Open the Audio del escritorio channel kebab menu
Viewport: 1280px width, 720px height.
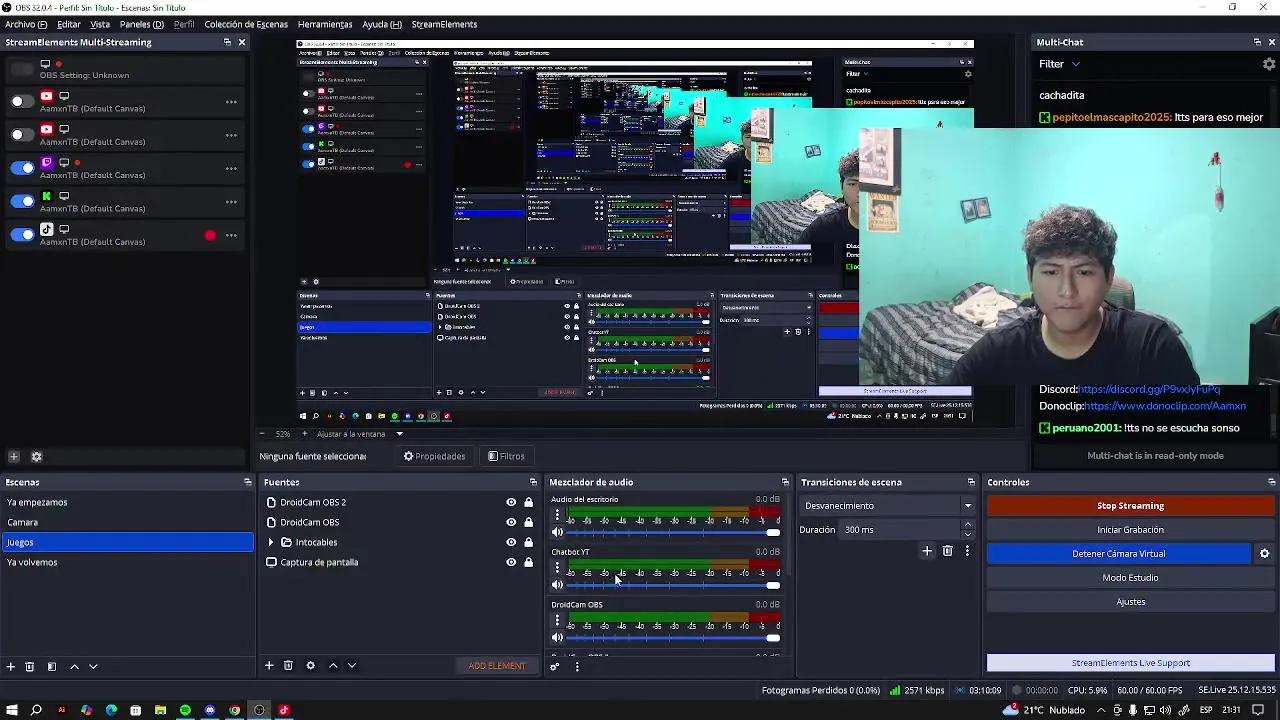(x=557, y=515)
